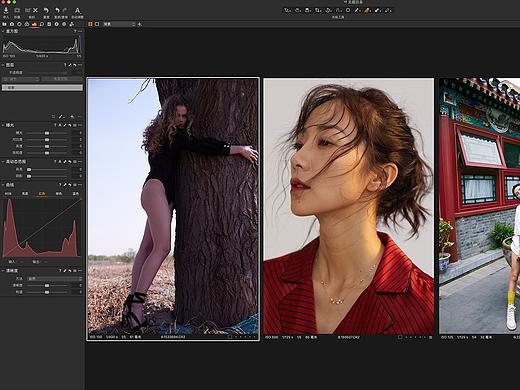
Task: Select the woman hugging tree photo
Action: [173, 206]
